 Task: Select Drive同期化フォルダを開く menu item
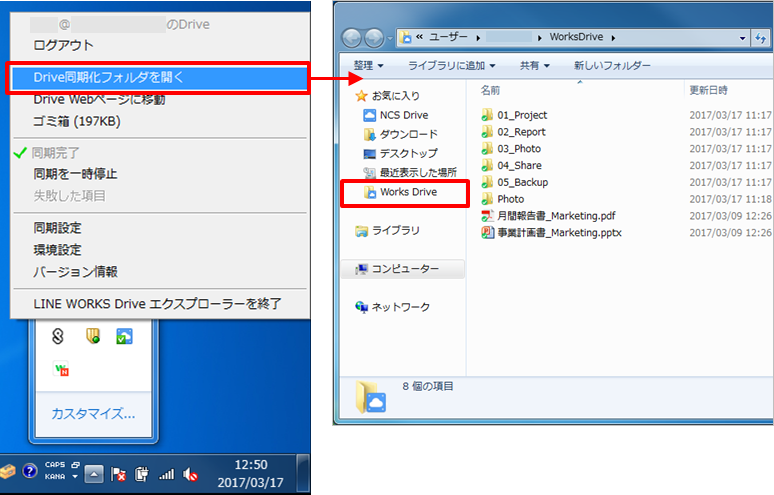108,77
